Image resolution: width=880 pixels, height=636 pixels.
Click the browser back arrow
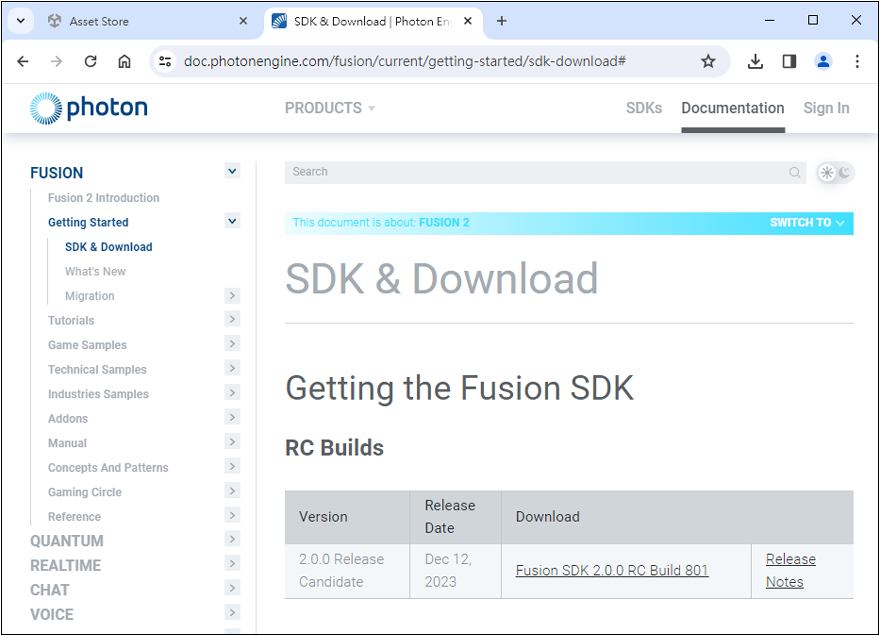coord(23,61)
